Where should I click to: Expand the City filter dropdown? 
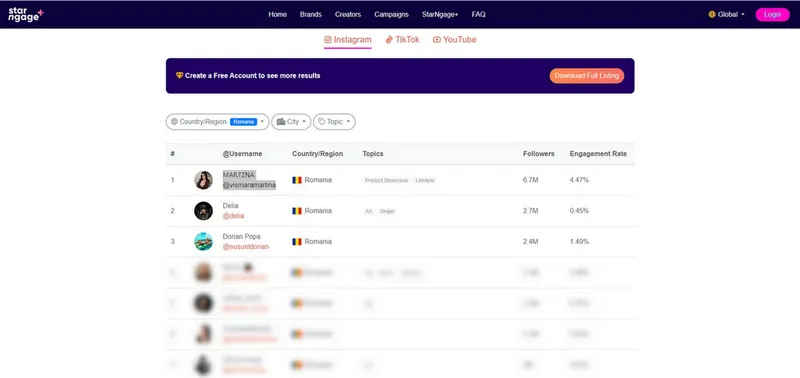point(291,122)
